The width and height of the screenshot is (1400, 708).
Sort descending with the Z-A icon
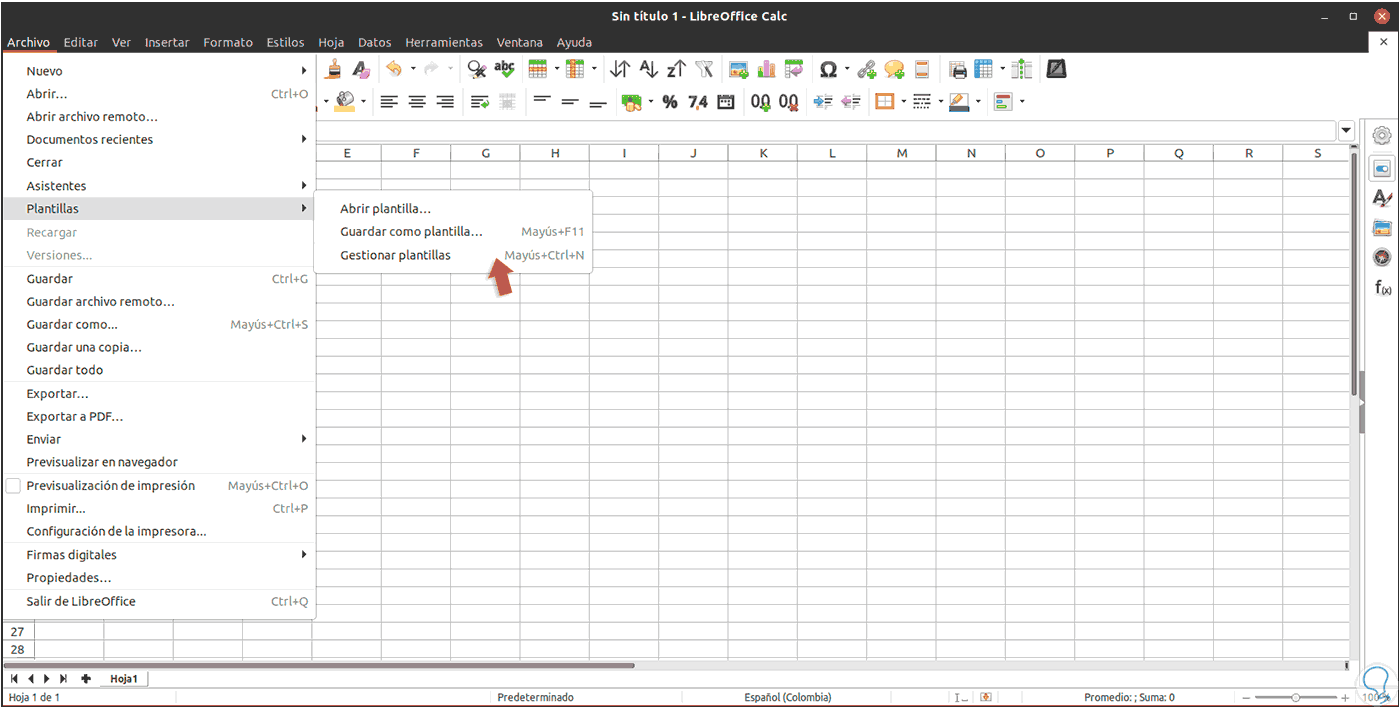[677, 69]
